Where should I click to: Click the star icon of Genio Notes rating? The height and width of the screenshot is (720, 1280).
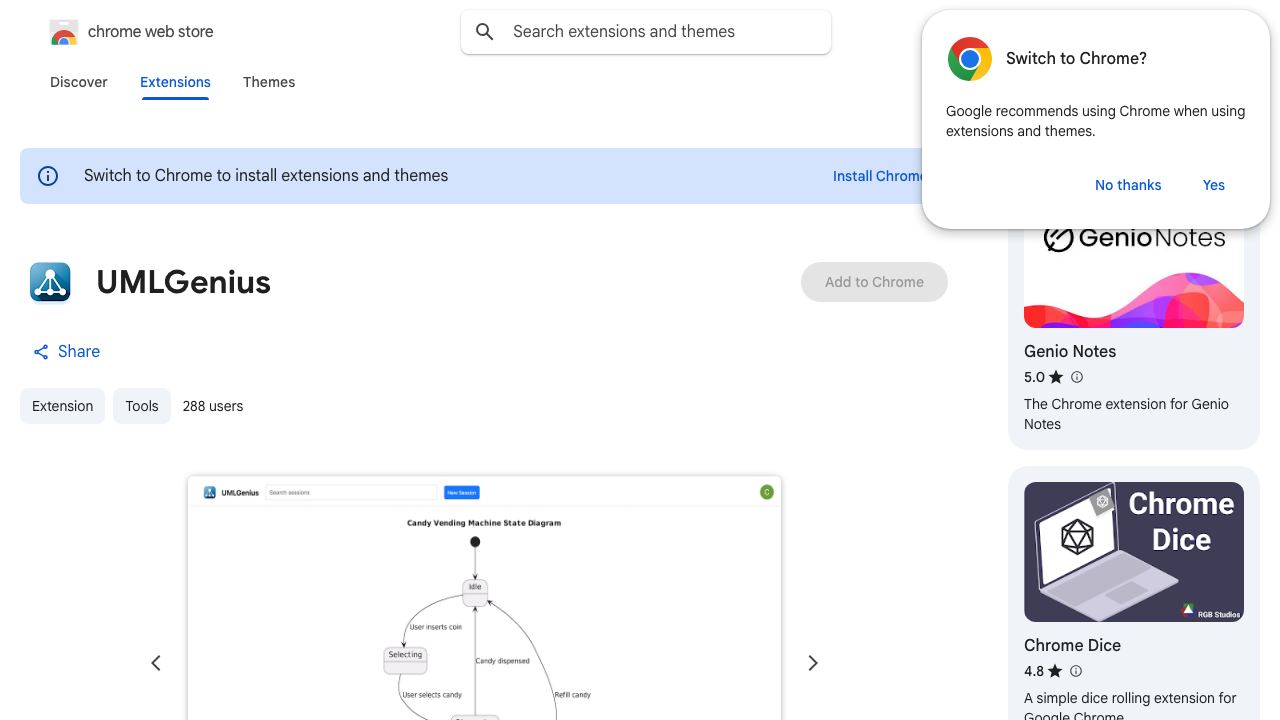tap(1056, 377)
